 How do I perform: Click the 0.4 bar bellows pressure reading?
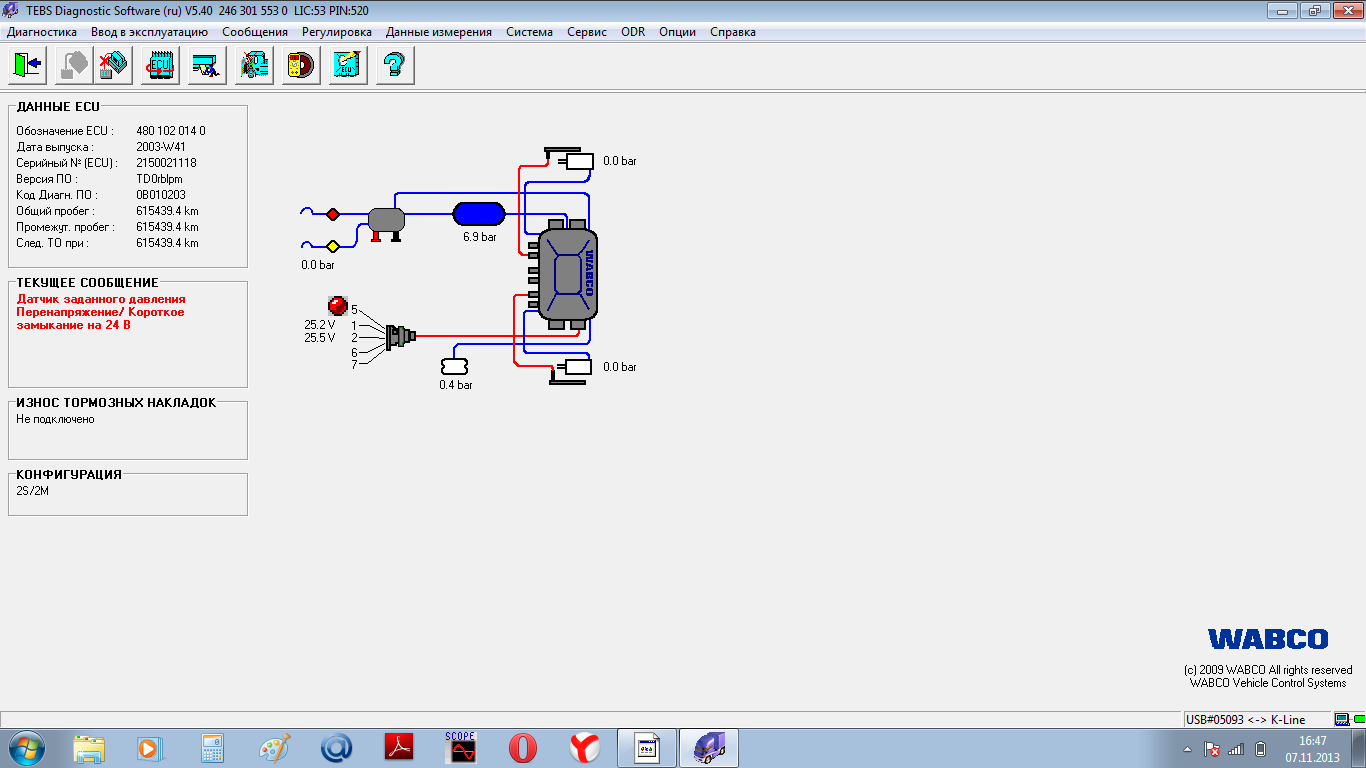456,385
